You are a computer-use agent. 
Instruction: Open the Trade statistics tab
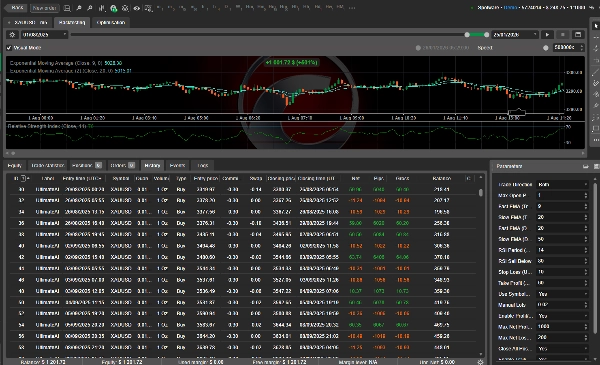(x=47, y=166)
